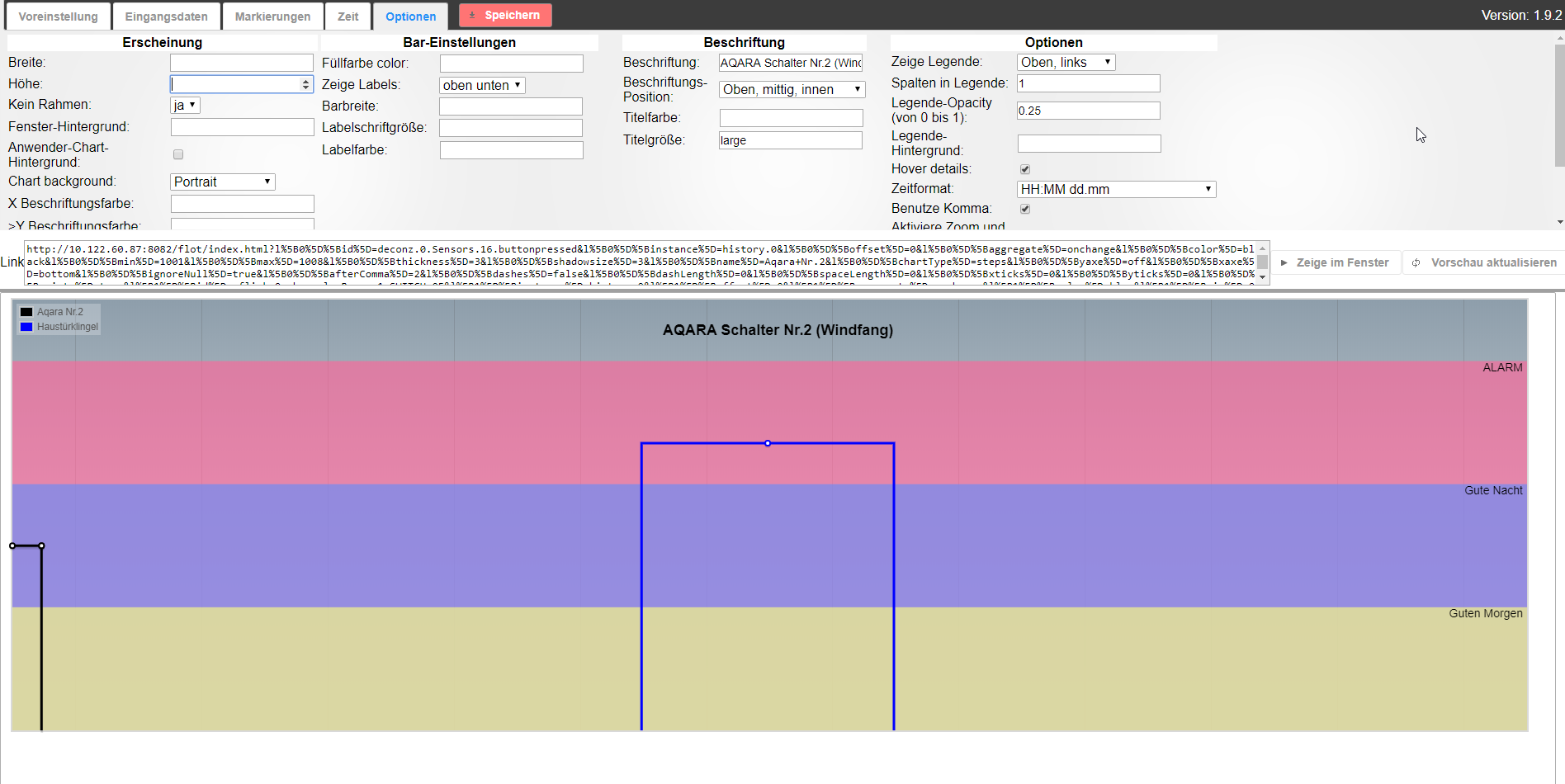The width and height of the screenshot is (1565, 784).
Task: Click the Beschriftung text field
Action: 791,63
